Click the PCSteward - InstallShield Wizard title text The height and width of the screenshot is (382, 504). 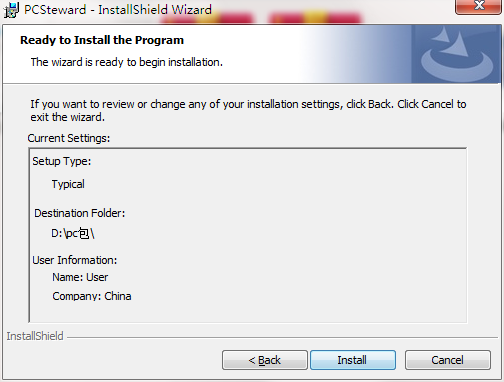click(118, 10)
